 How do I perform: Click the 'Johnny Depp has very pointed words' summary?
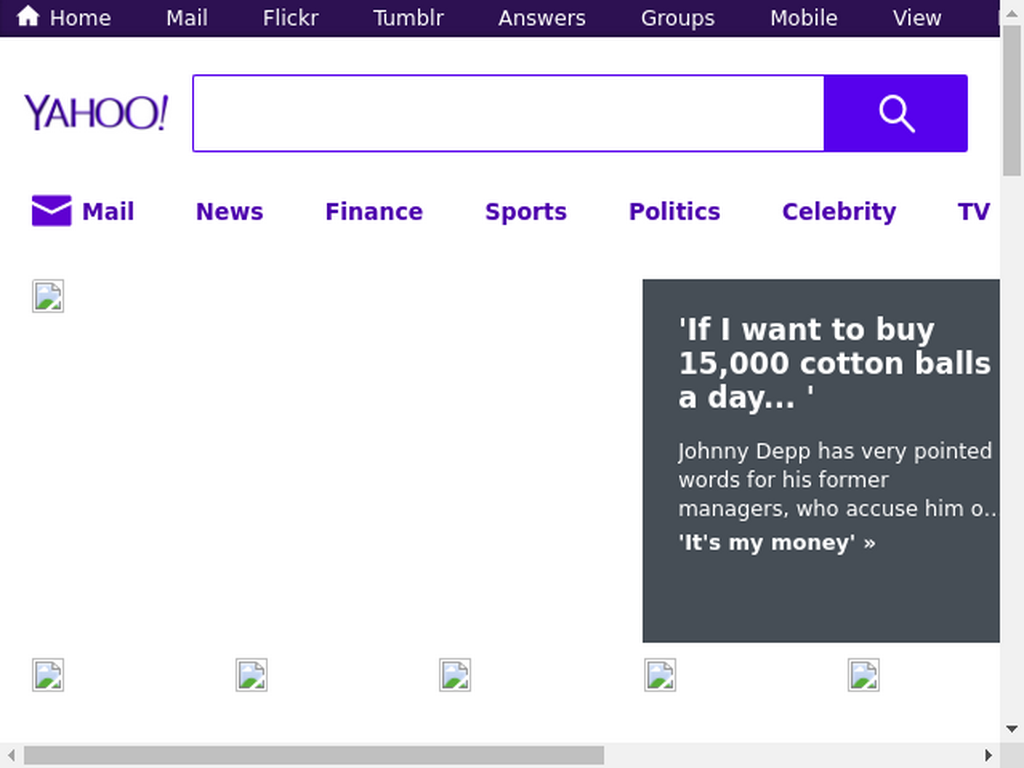[837, 479]
